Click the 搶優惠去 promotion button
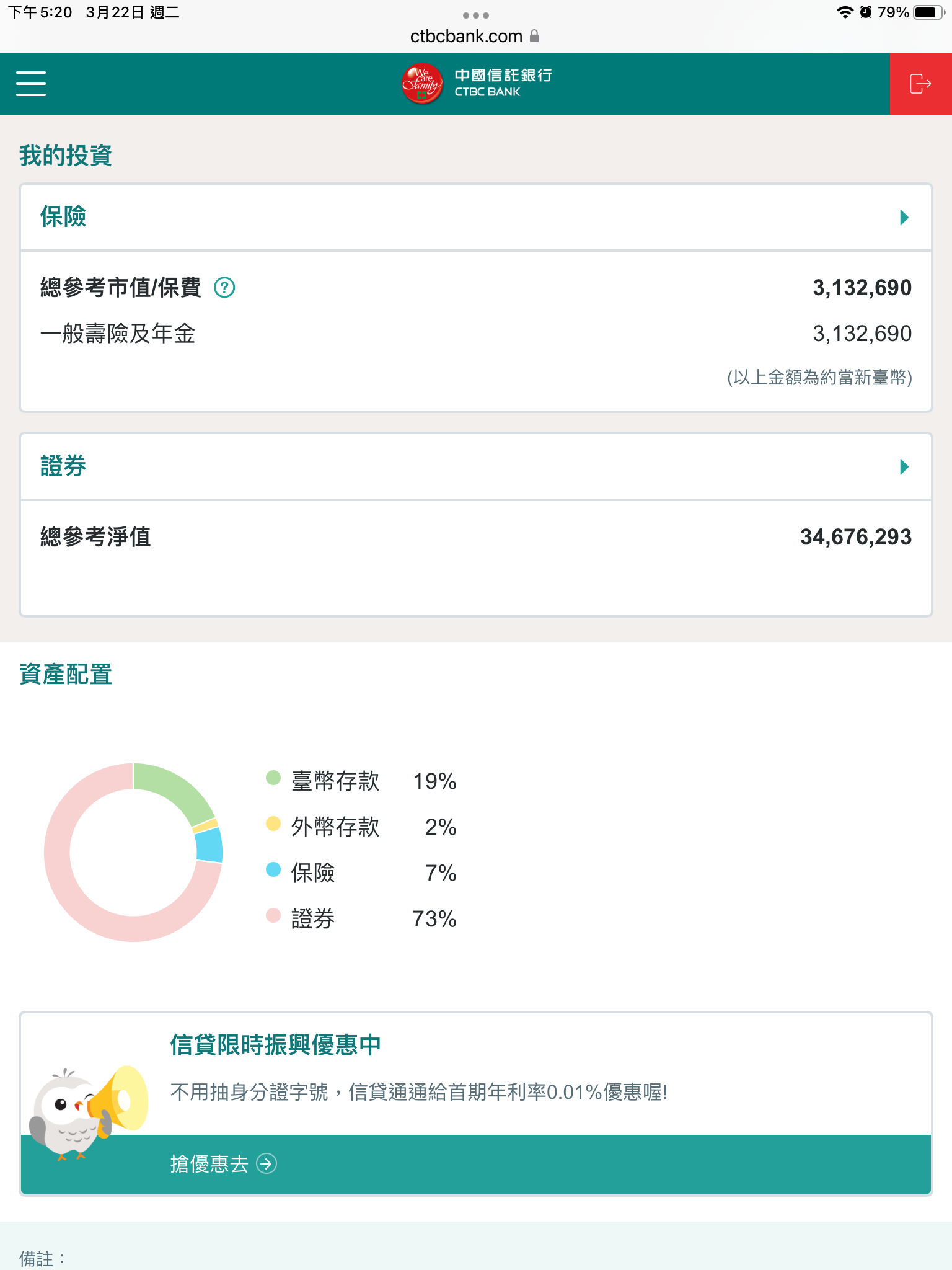This screenshot has height=1270, width=952. pos(209,1163)
